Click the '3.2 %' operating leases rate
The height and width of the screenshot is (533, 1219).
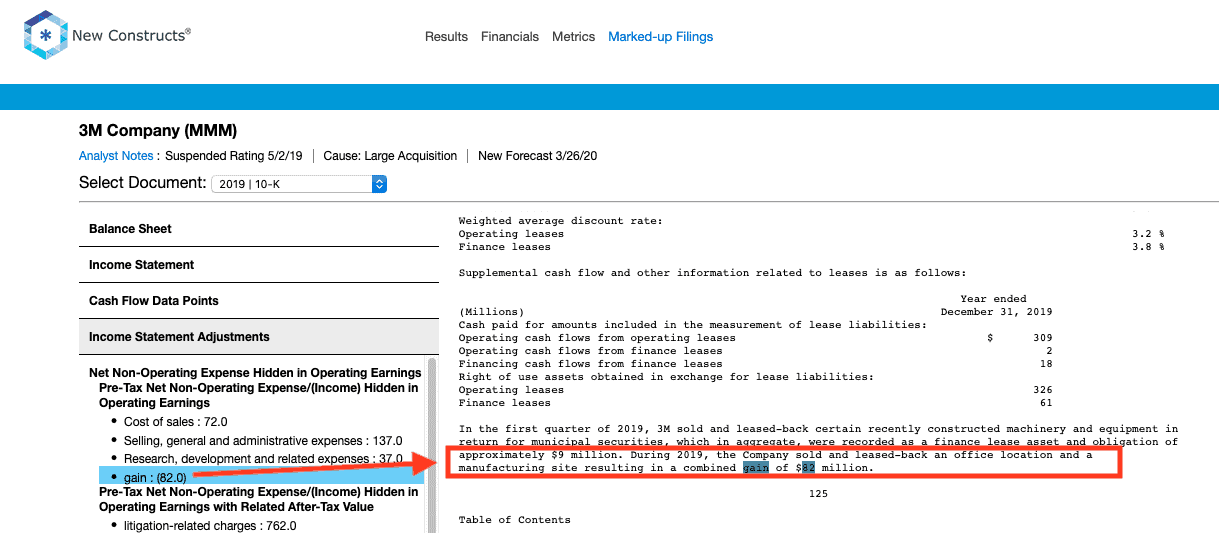(1148, 234)
